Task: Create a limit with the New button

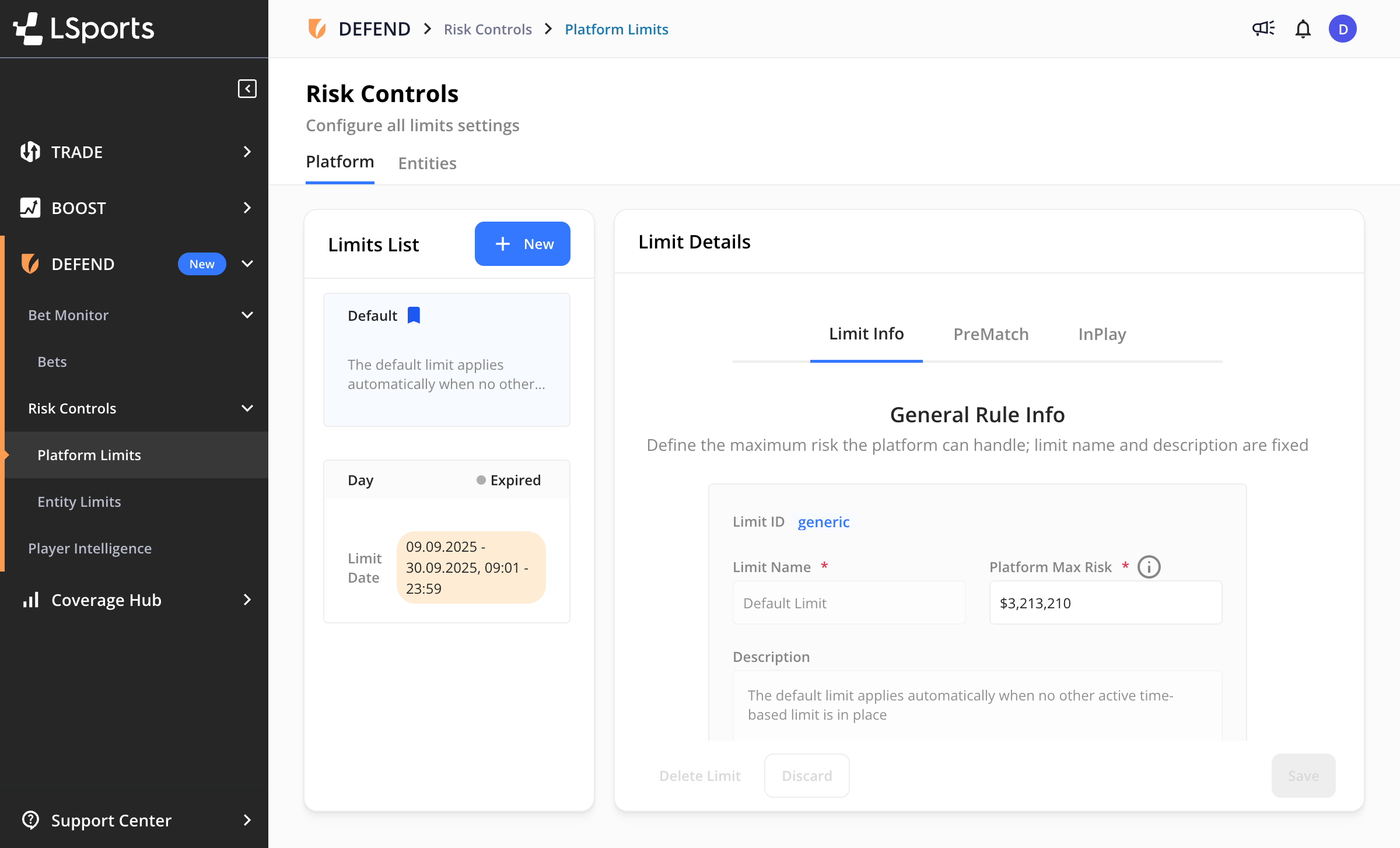Action: pos(522,244)
